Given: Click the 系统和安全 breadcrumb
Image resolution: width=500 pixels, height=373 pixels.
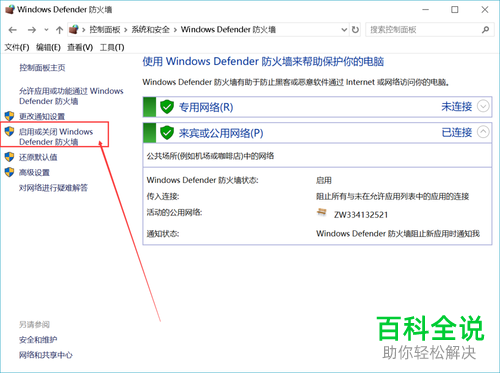Looking at the screenshot, I should pos(151,30).
